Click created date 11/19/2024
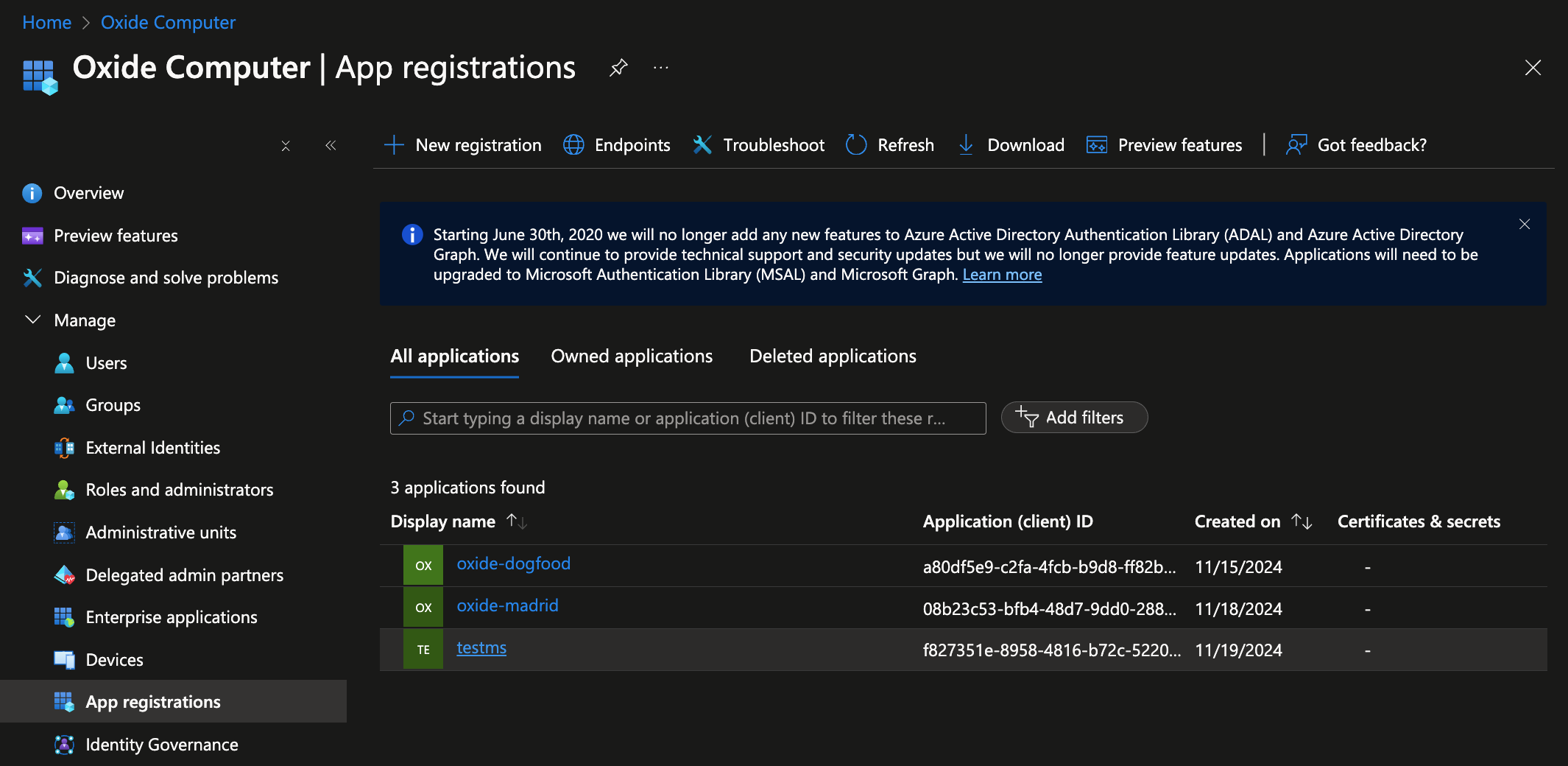Image resolution: width=1568 pixels, height=766 pixels. pyautogui.click(x=1238, y=650)
